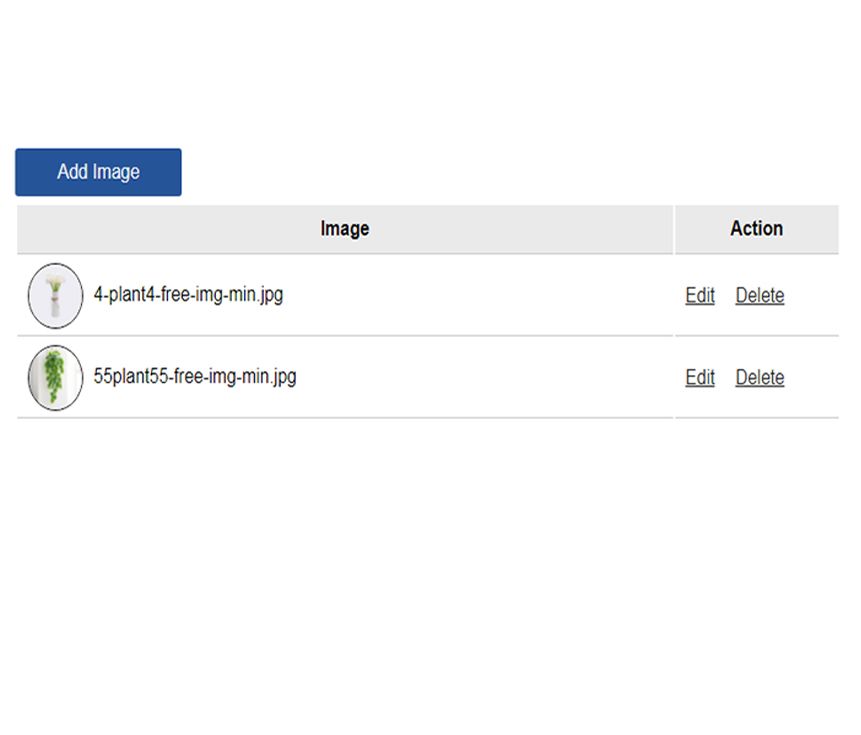Sort the table by the Image heading
Viewport: 861px width, 735px height.
345,229
